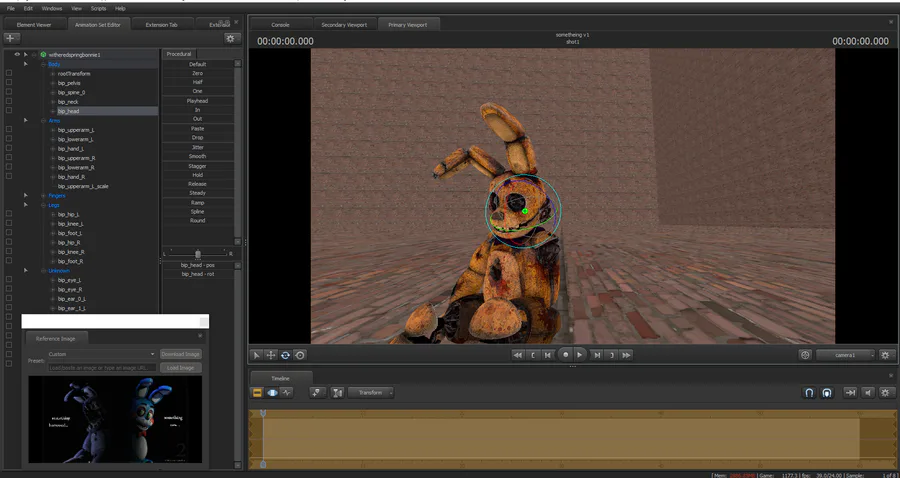Open Animation Set Editor gear settings

click(x=231, y=38)
